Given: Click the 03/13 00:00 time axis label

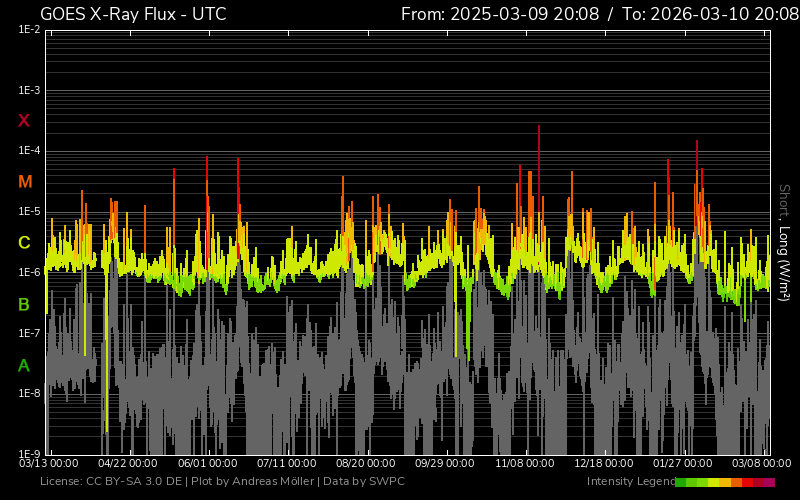Looking at the screenshot, I should pos(49,464).
